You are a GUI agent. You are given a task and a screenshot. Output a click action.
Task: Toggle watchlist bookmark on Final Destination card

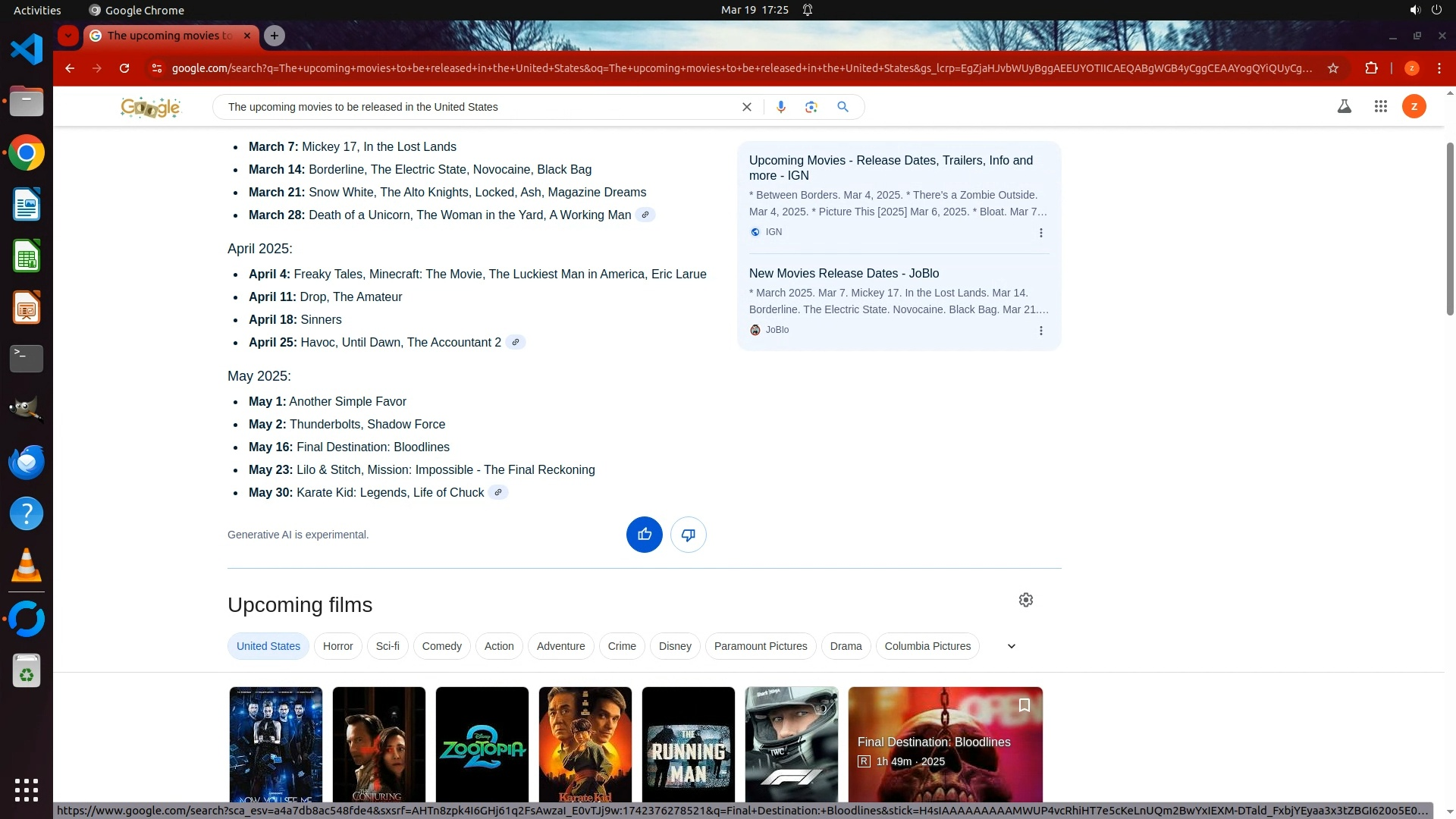1024,705
